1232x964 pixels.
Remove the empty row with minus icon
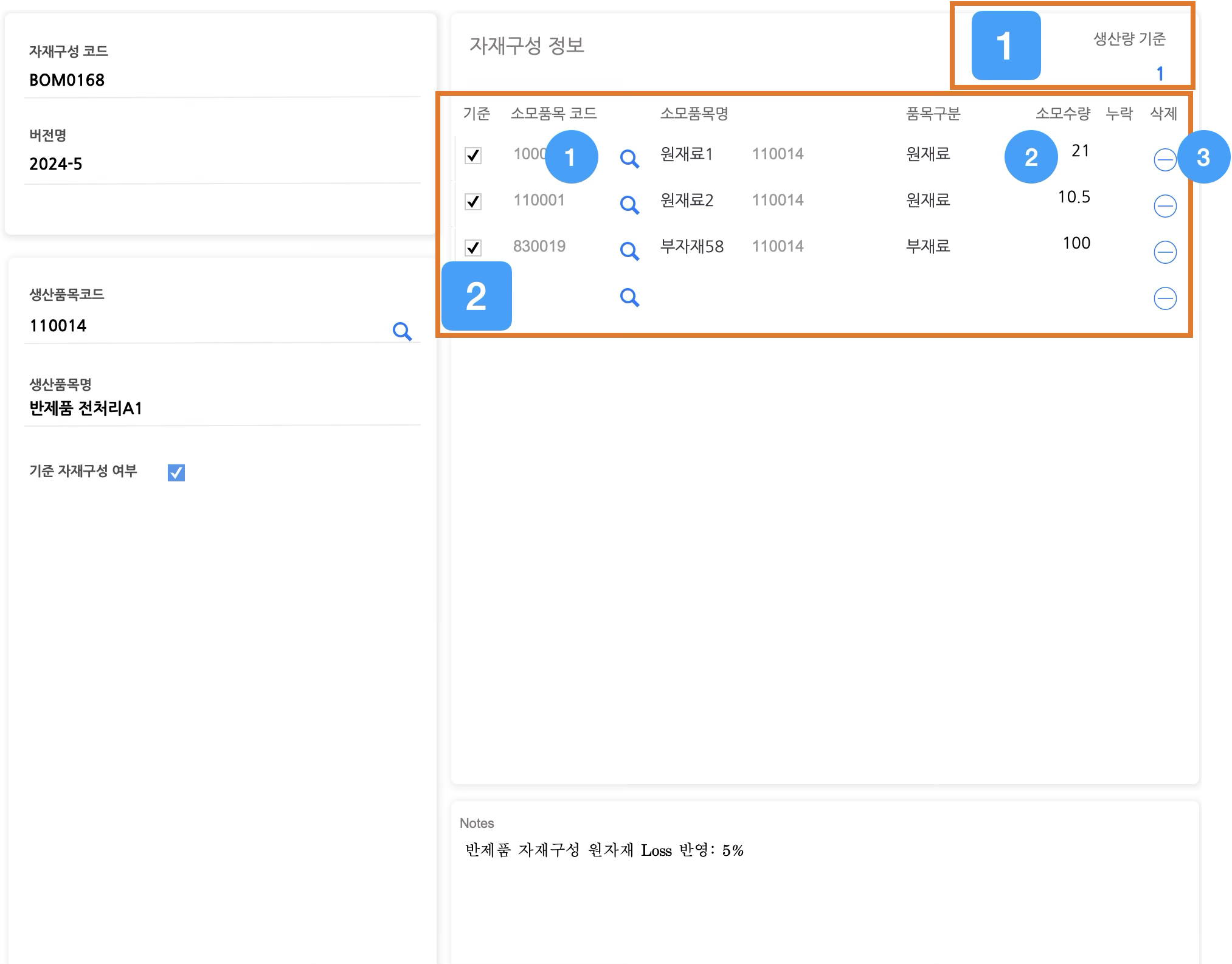(1165, 298)
